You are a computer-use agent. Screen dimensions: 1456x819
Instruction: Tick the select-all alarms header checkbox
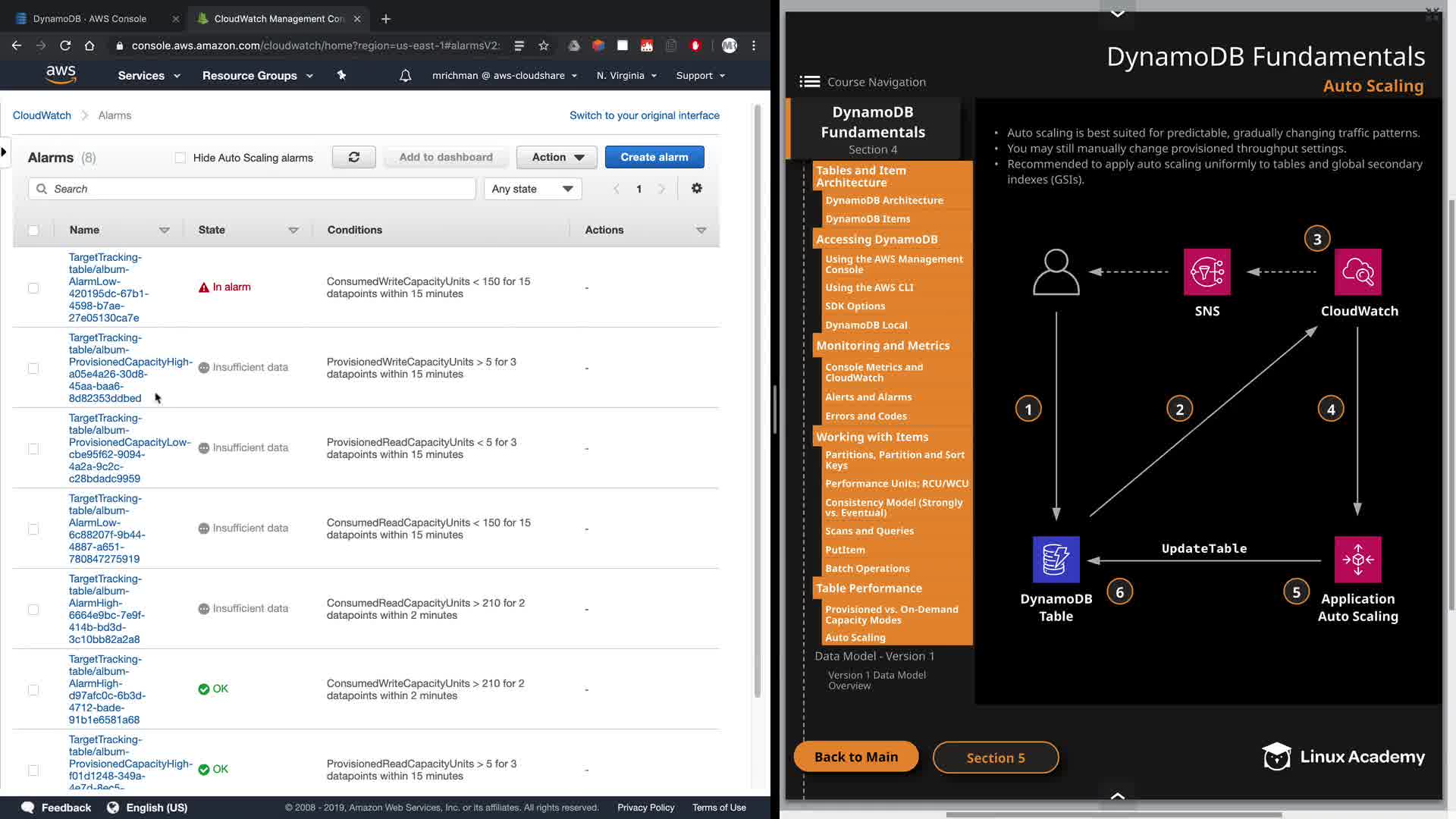point(33,231)
